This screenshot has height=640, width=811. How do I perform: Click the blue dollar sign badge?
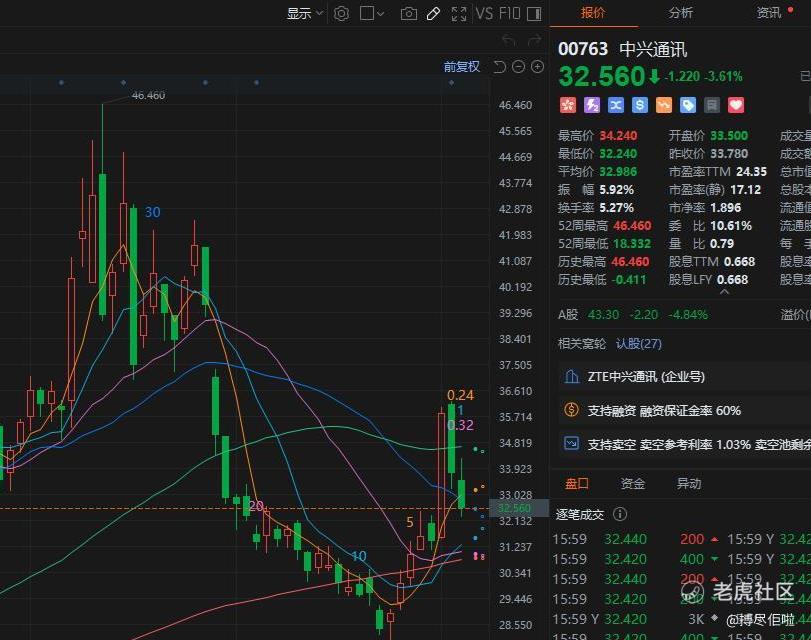coord(640,105)
